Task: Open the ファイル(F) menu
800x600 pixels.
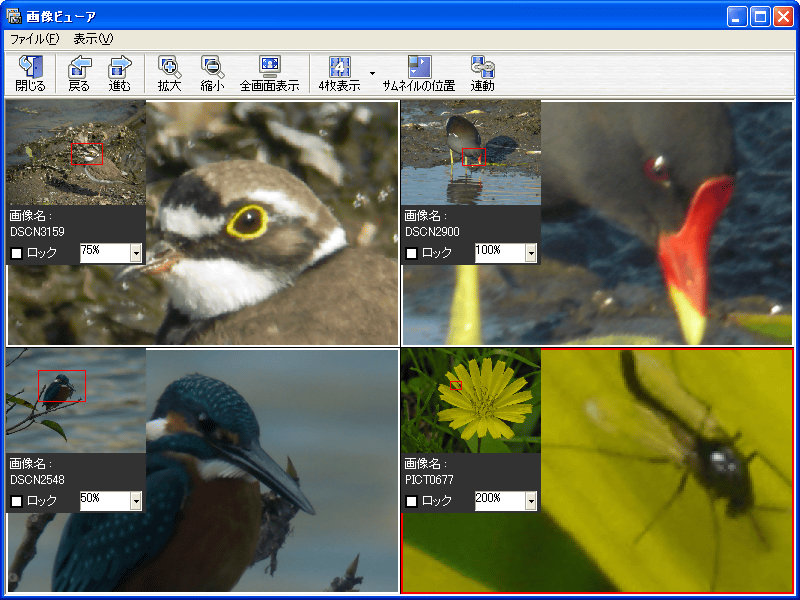Action: (x=35, y=39)
